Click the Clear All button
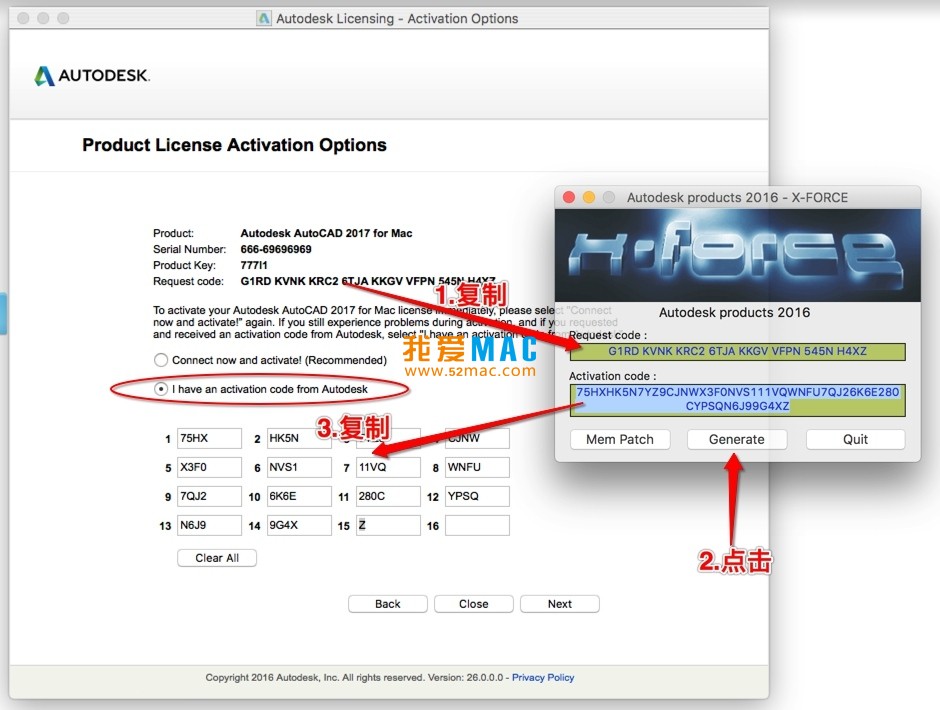Viewport: 940px width, 710px height. [x=217, y=558]
